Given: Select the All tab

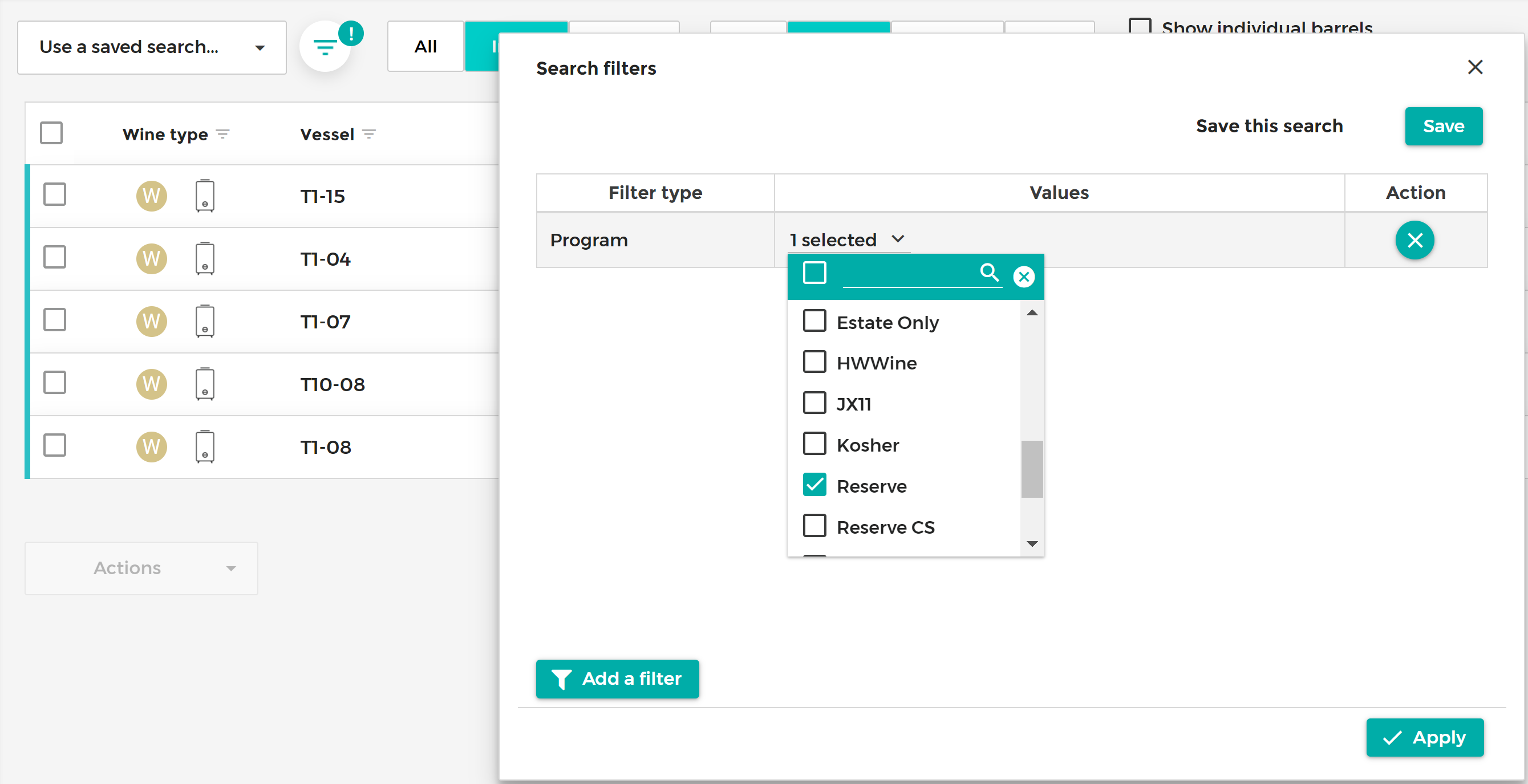Looking at the screenshot, I should click(x=425, y=46).
